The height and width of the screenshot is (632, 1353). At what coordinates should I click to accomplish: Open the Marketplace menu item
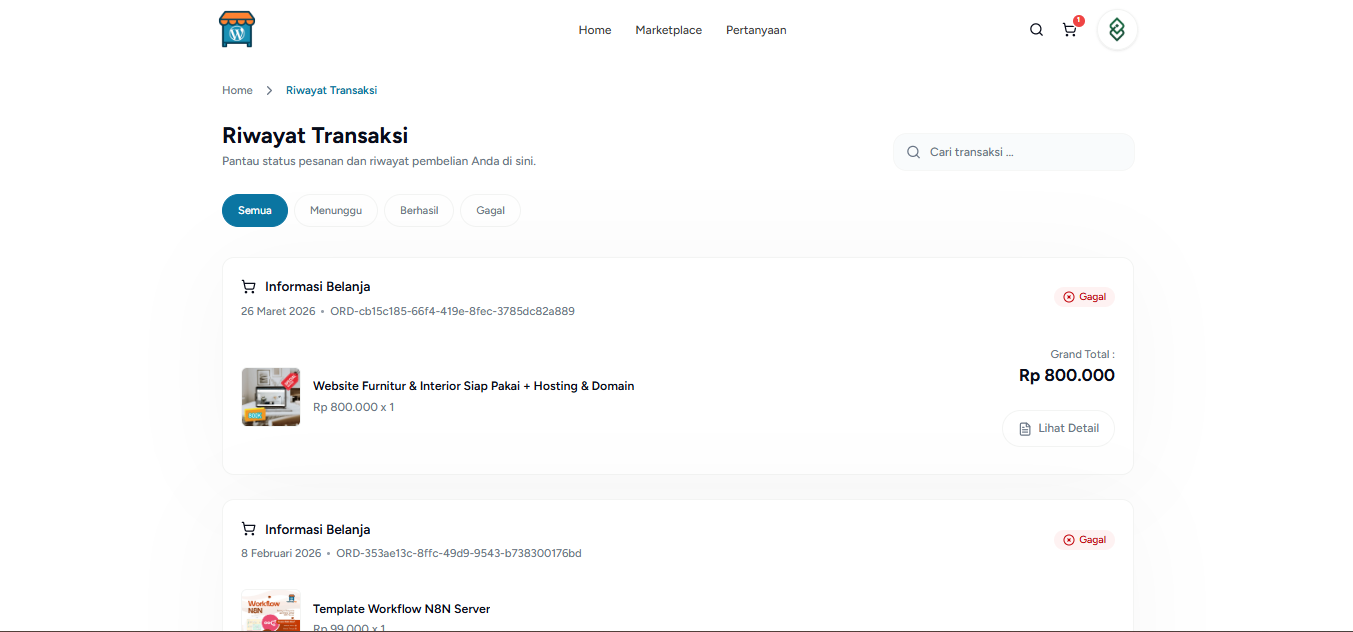point(668,30)
